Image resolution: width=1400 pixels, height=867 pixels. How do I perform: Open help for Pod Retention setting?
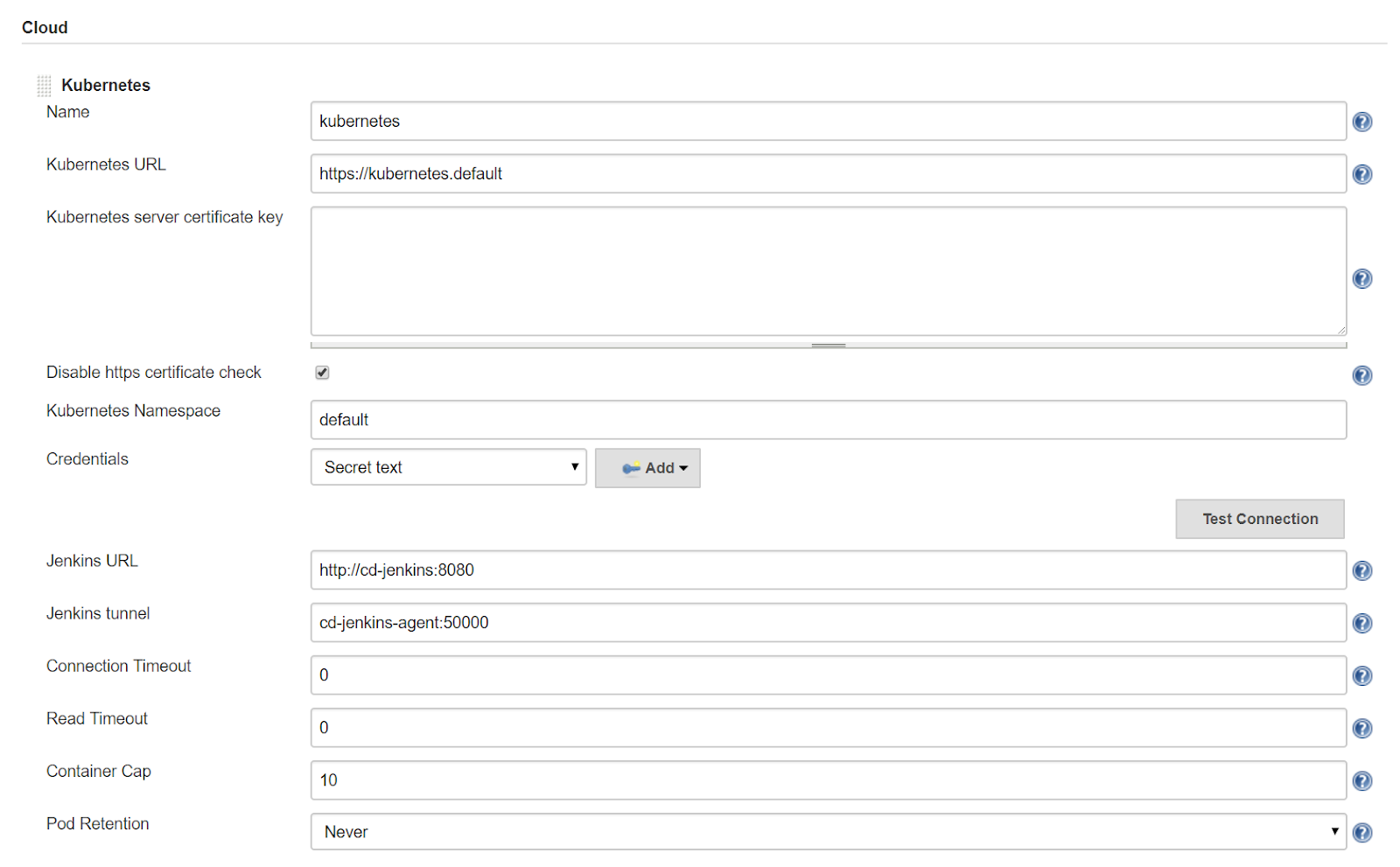point(1361,833)
